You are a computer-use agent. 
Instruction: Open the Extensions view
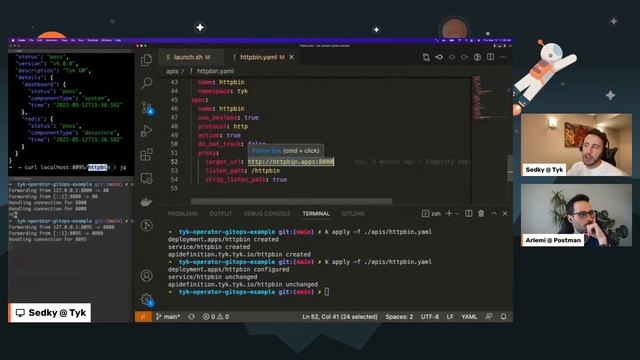tap(147, 155)
